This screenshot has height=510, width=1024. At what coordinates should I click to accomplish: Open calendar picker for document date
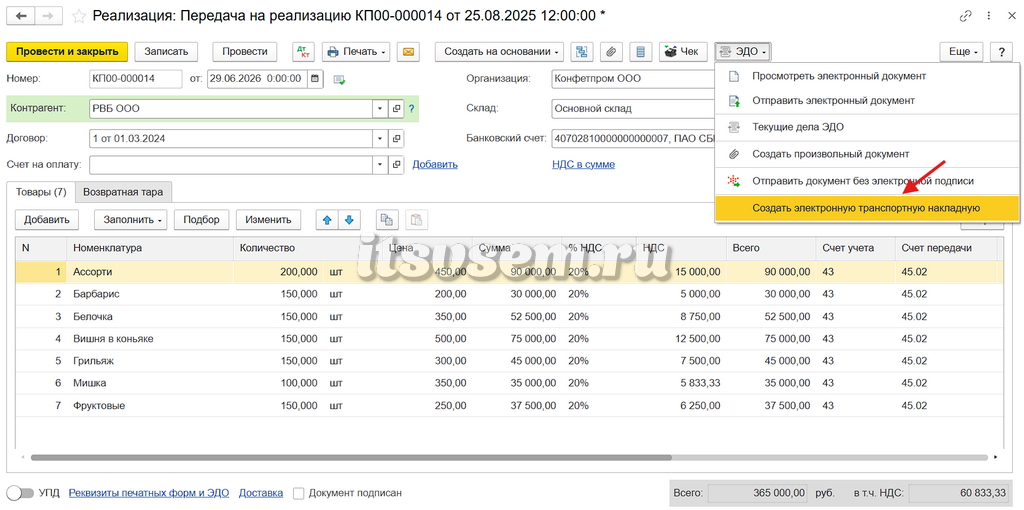[315, 79]
